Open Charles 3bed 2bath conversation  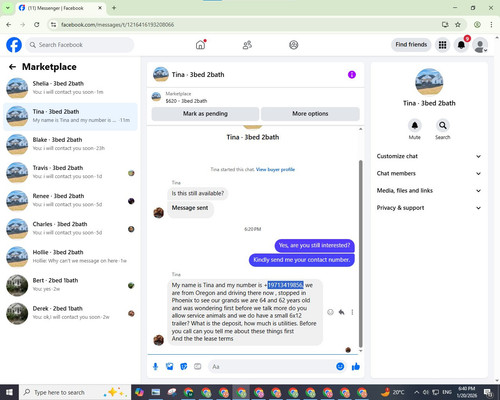pyautogui.click(x=70, y=229)
